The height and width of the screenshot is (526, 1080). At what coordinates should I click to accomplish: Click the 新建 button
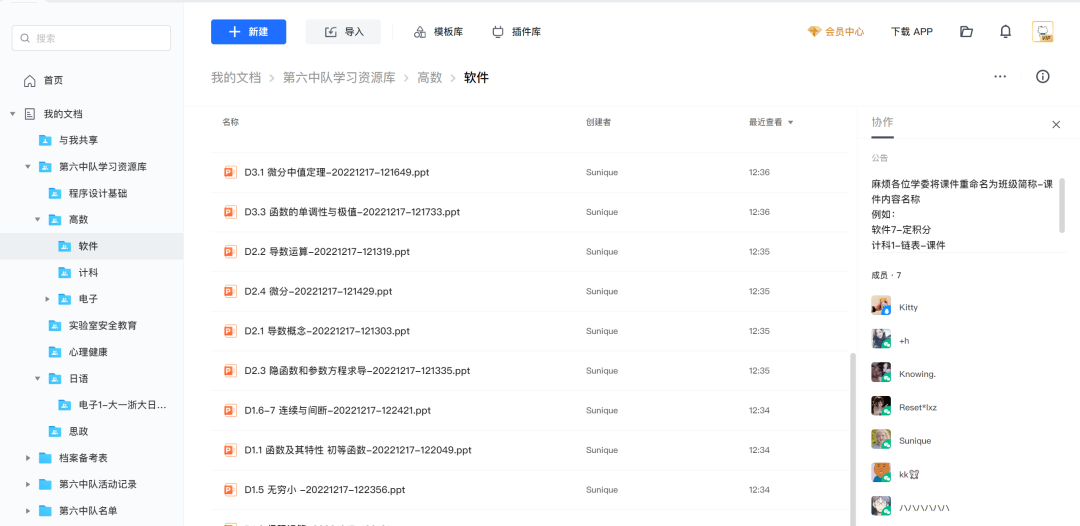pos(248,32)
